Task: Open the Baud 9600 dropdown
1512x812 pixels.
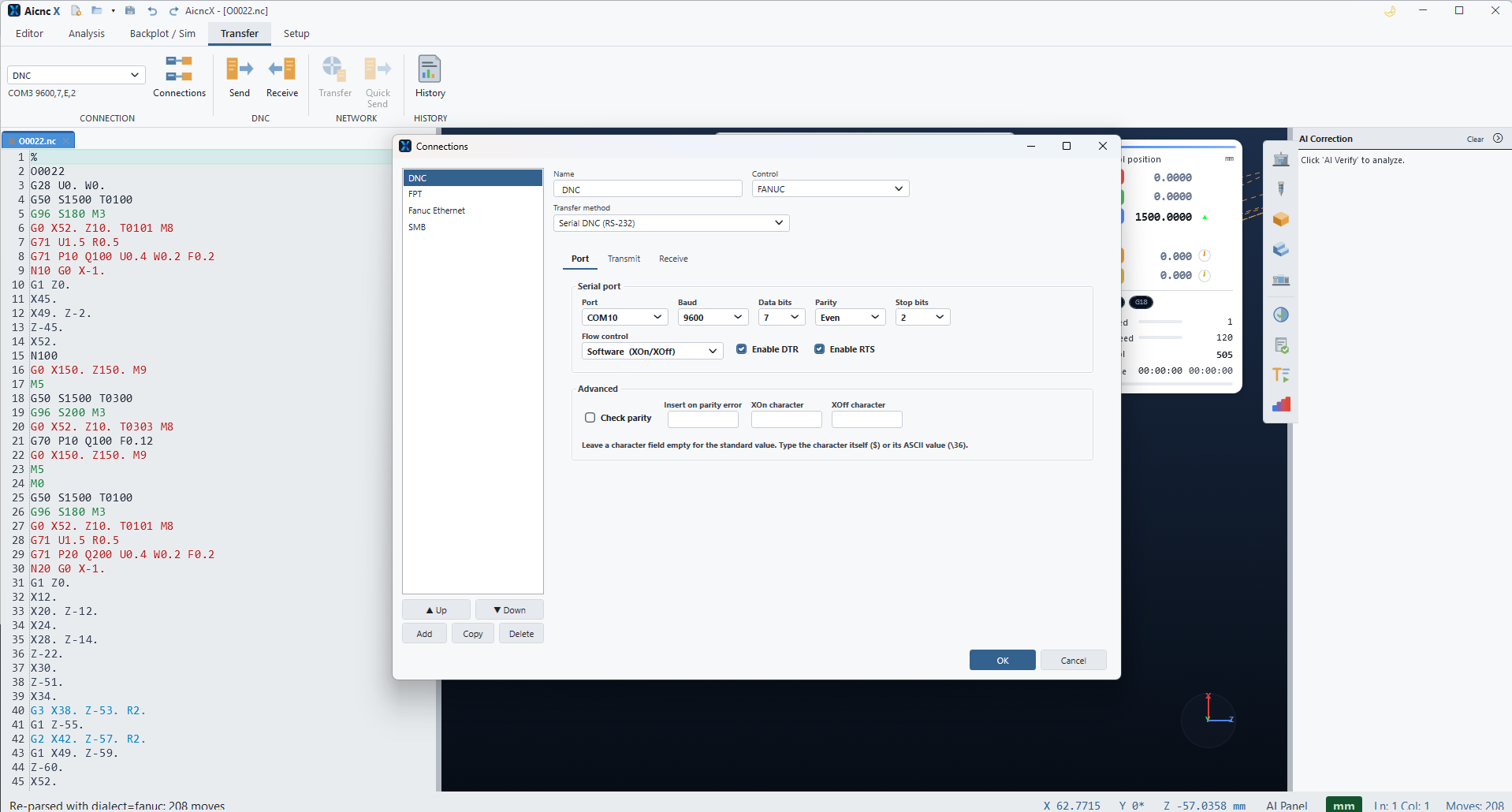Action: point(713,317)
